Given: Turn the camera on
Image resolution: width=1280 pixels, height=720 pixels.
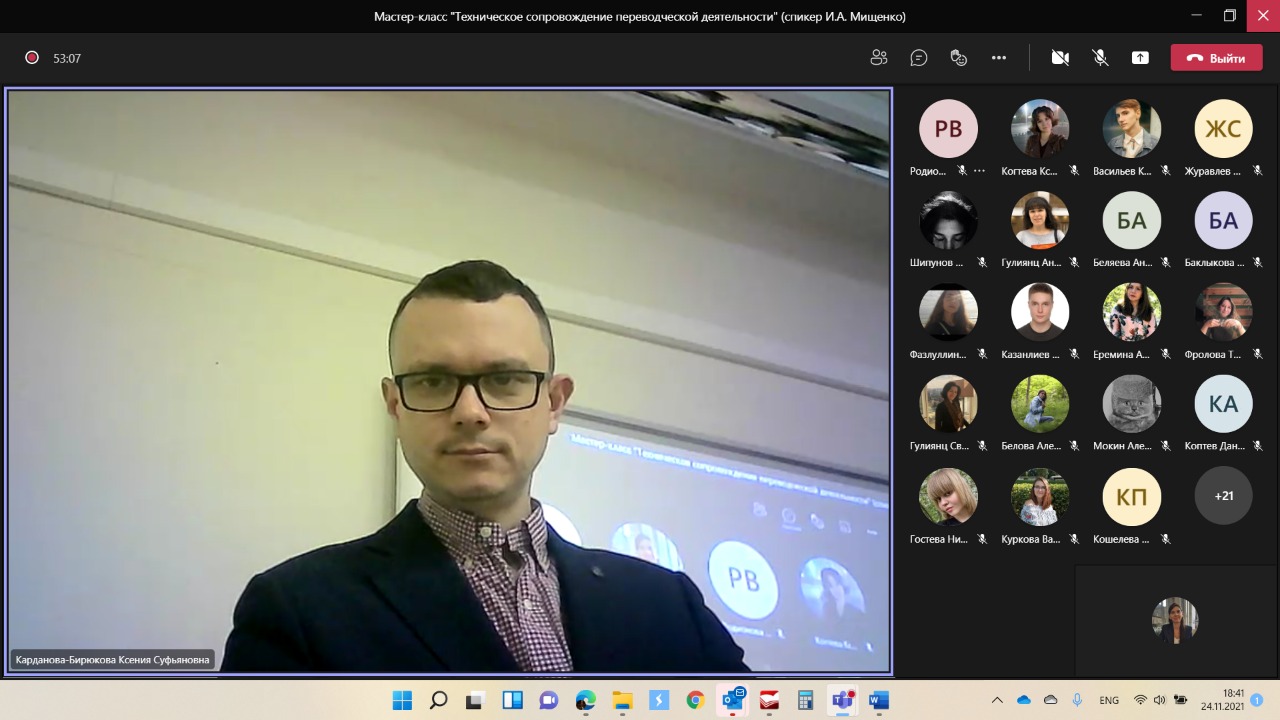Looking at the screenshot, I should point(1060,58).
